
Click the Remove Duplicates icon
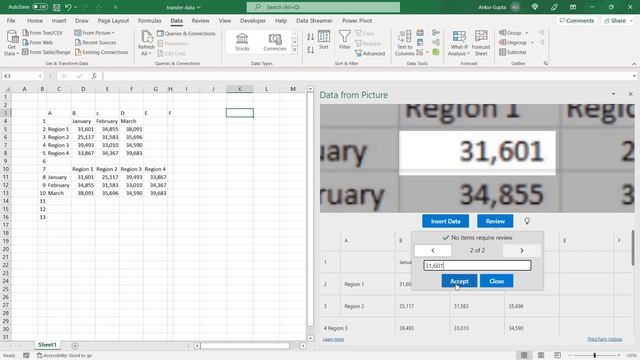[x=420, y=42]
